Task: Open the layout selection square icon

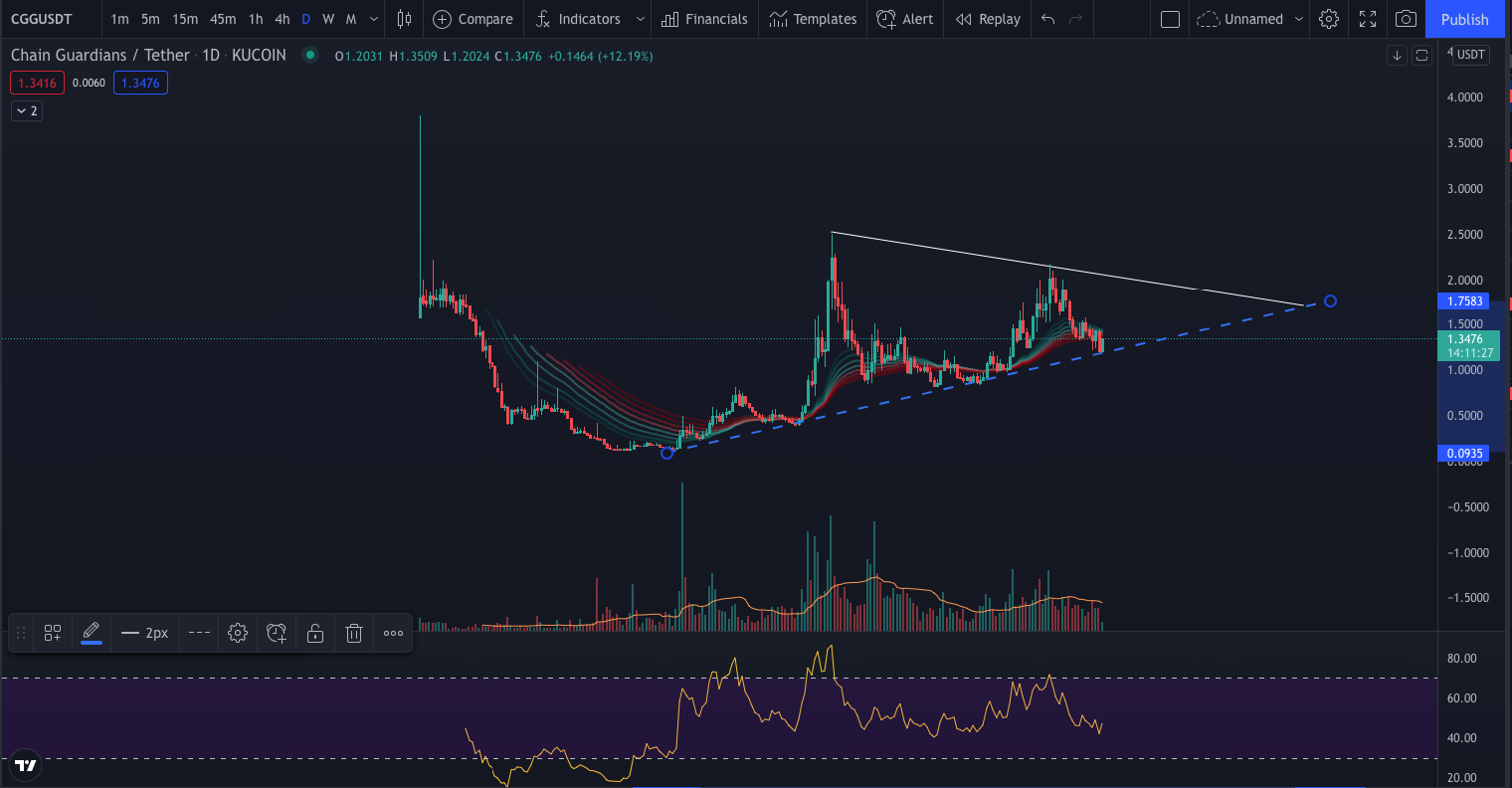Action: point(1170,19)
